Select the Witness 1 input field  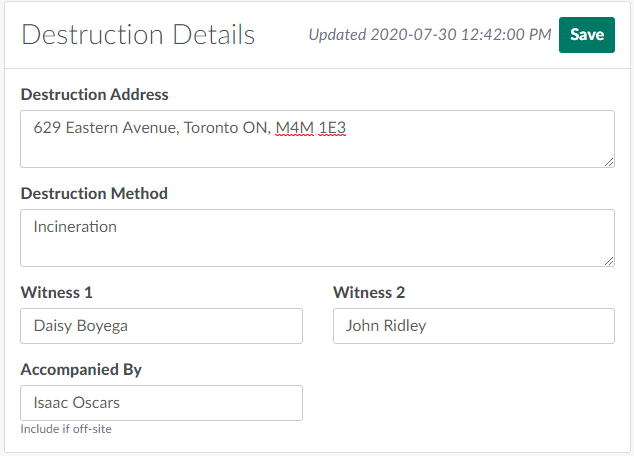161,326
